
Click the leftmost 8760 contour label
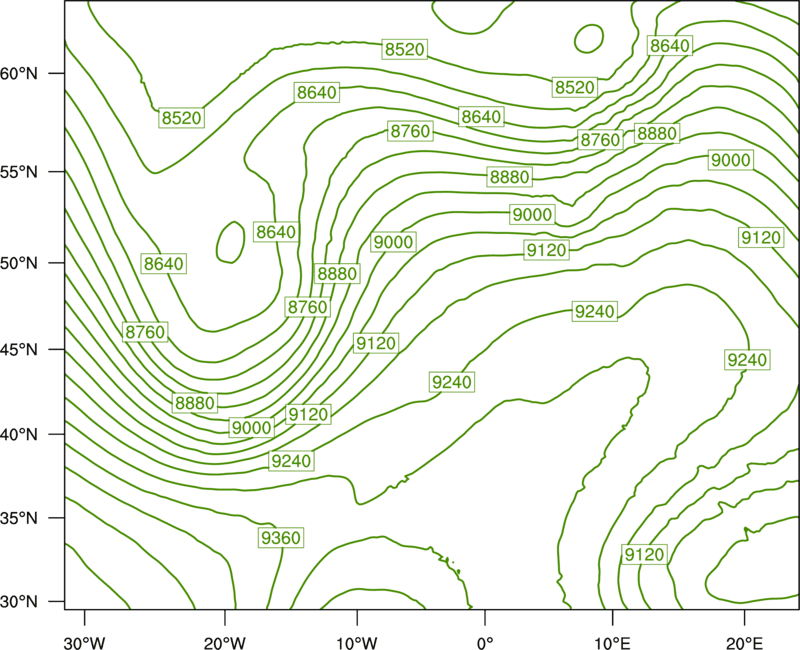pos(145,332)
